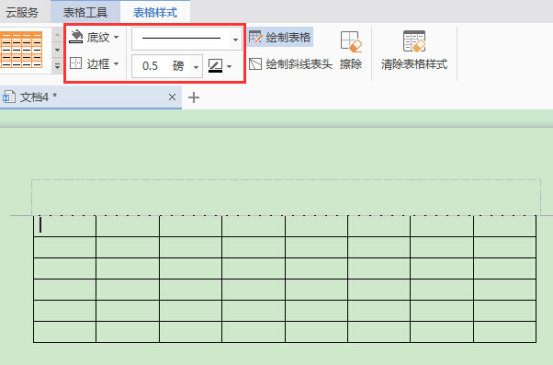Screen dimensions: 553x365
Task: Select the orange table style thumbnail
Action: [21, 49]
